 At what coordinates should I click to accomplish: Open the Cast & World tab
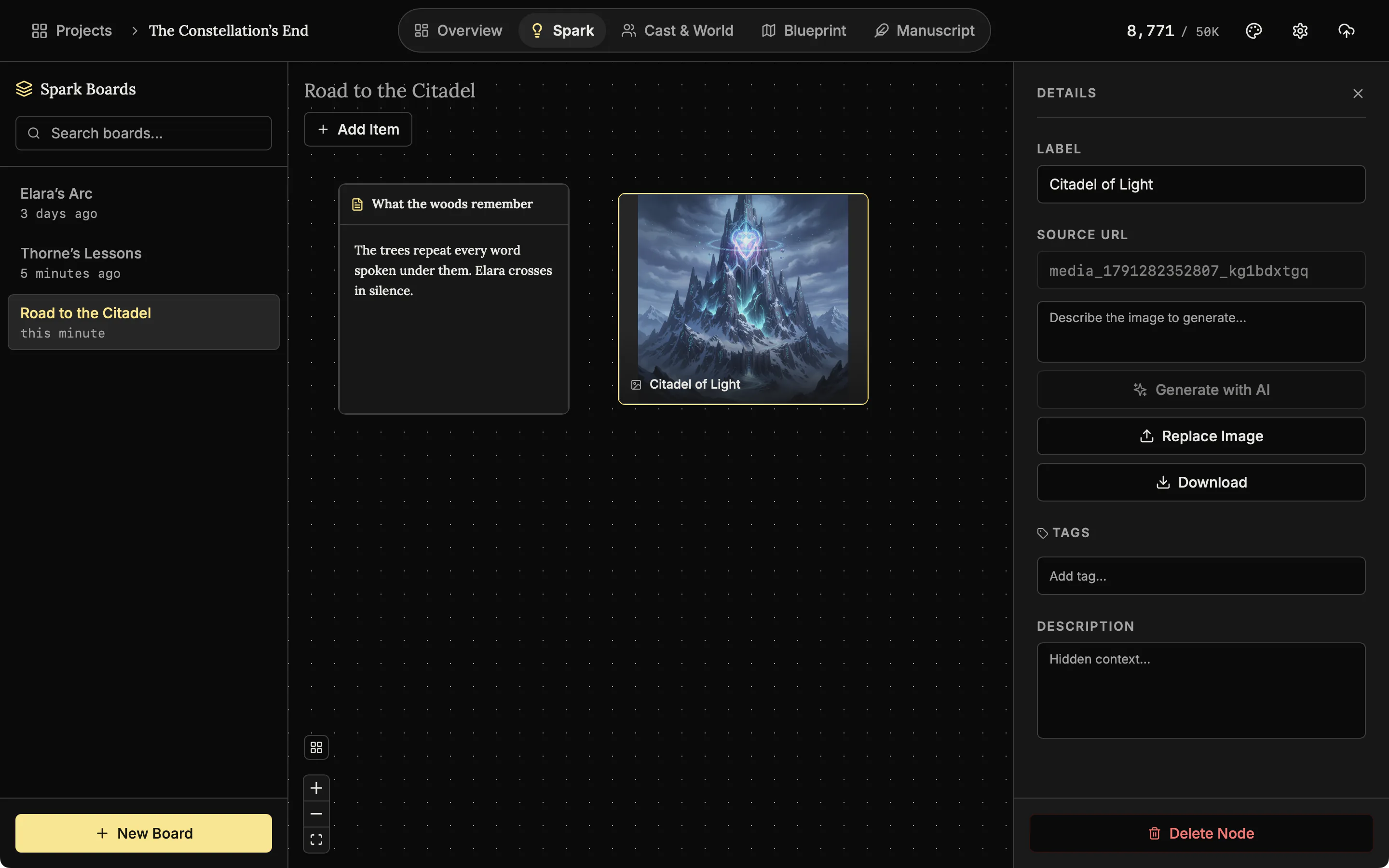click(x=677, y=30)
